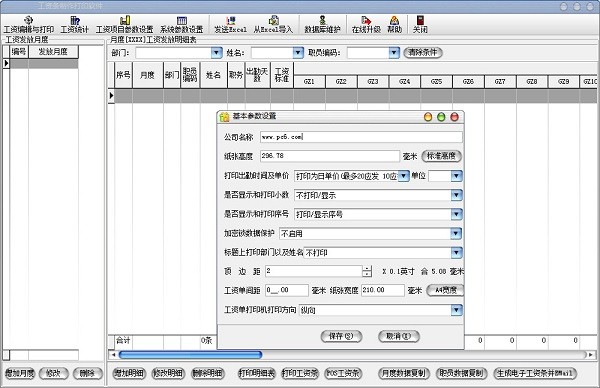The width and height of the screenshot is (600, 388).
Task: Click the 保存 button in dialog
Action: pos(341,336)
